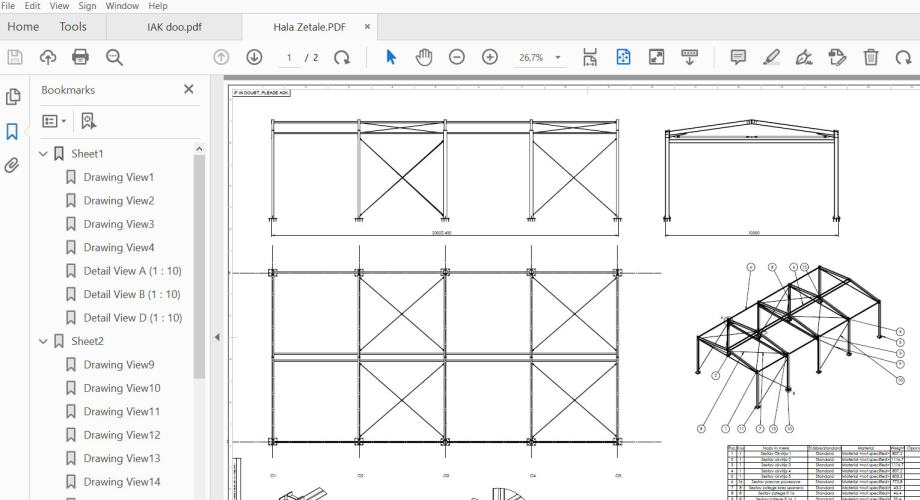Select the Highlight text pen tool

point(772,58)
